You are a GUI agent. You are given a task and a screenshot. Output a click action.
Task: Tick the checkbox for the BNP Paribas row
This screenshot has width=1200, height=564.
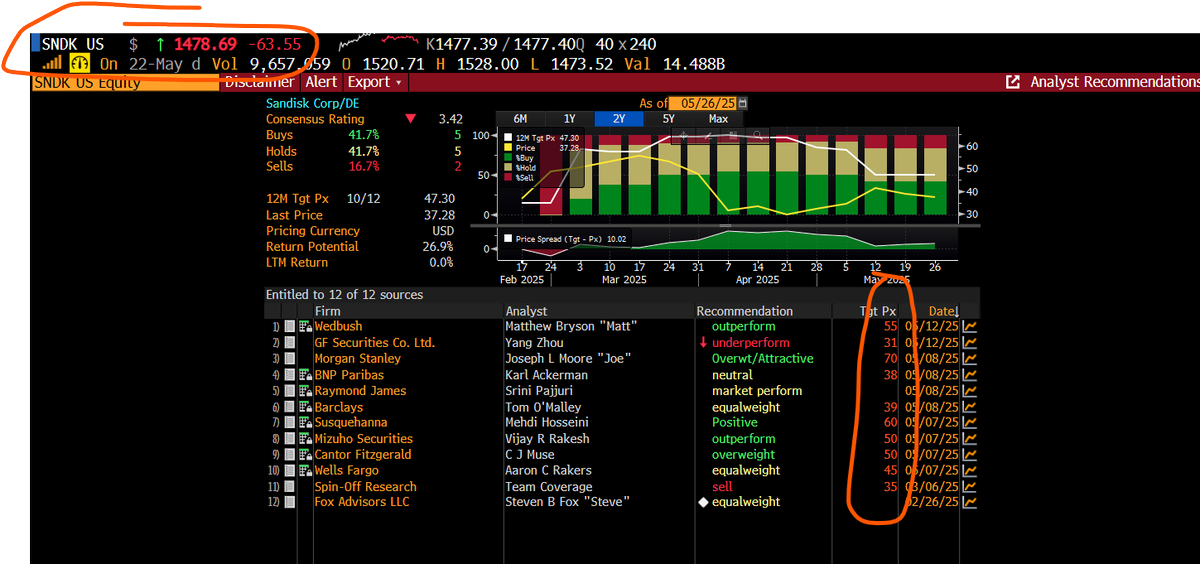(x=290, y=375)
